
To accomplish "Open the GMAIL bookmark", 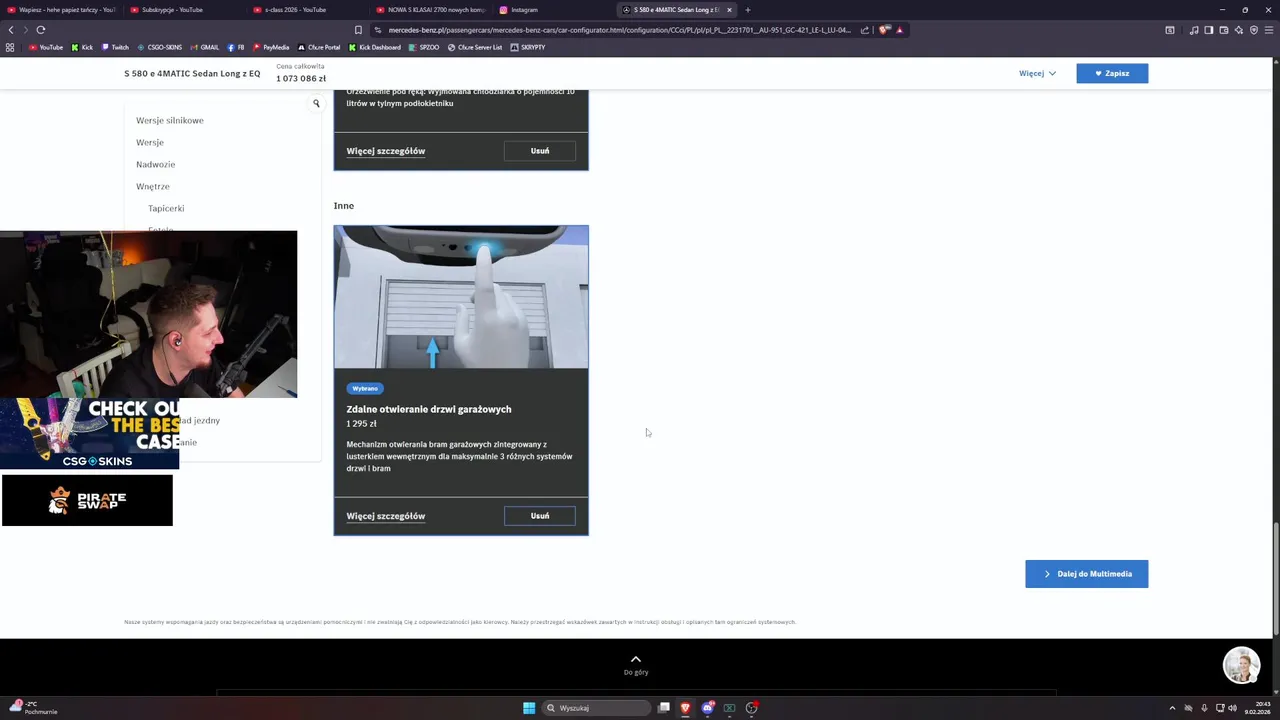I will coord(205,47).
